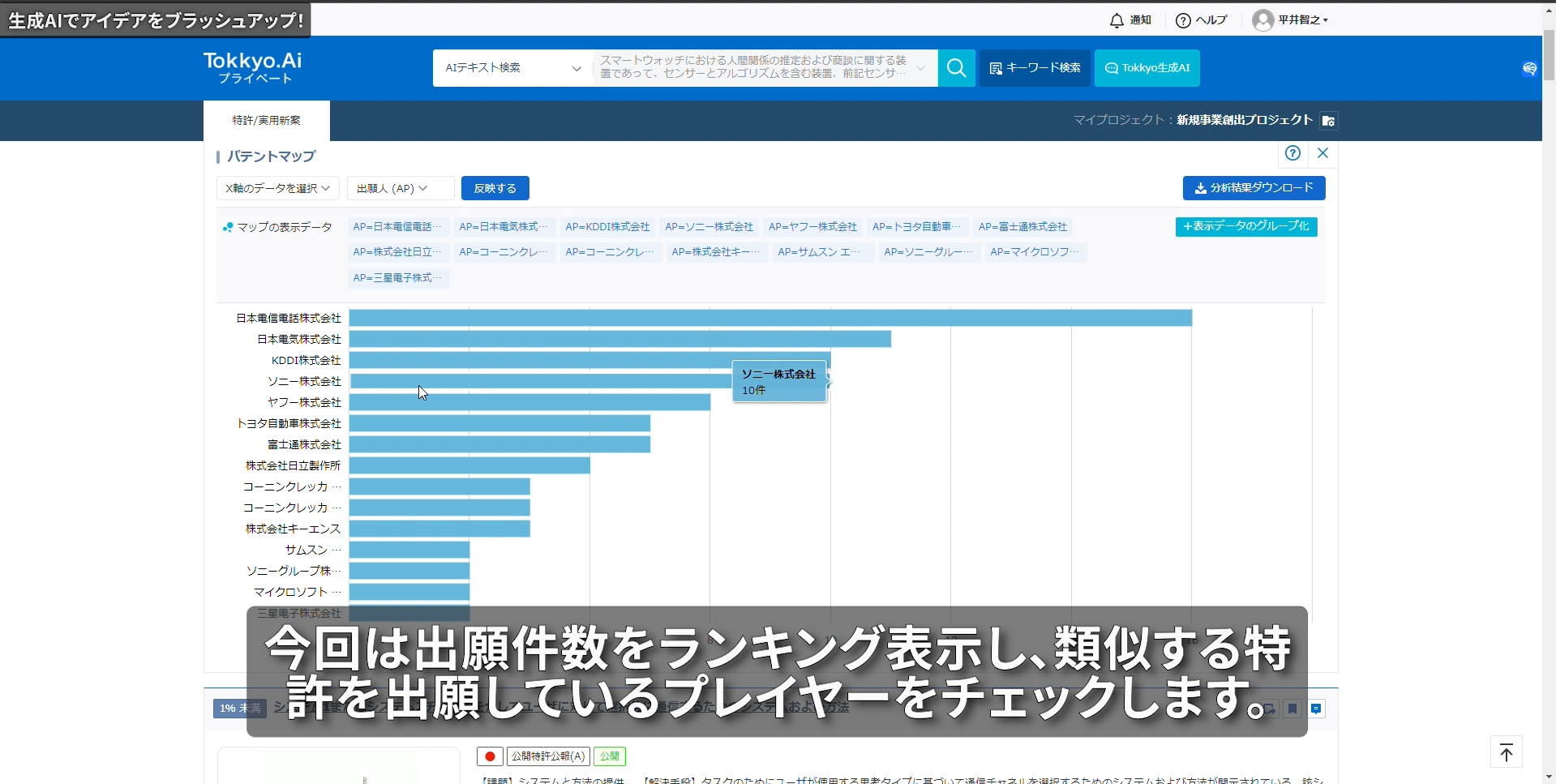Click the トヨタ自動車株式会社 chart bar
The width and height of the screenshot is (1556, 784).
tap(499, 423)
